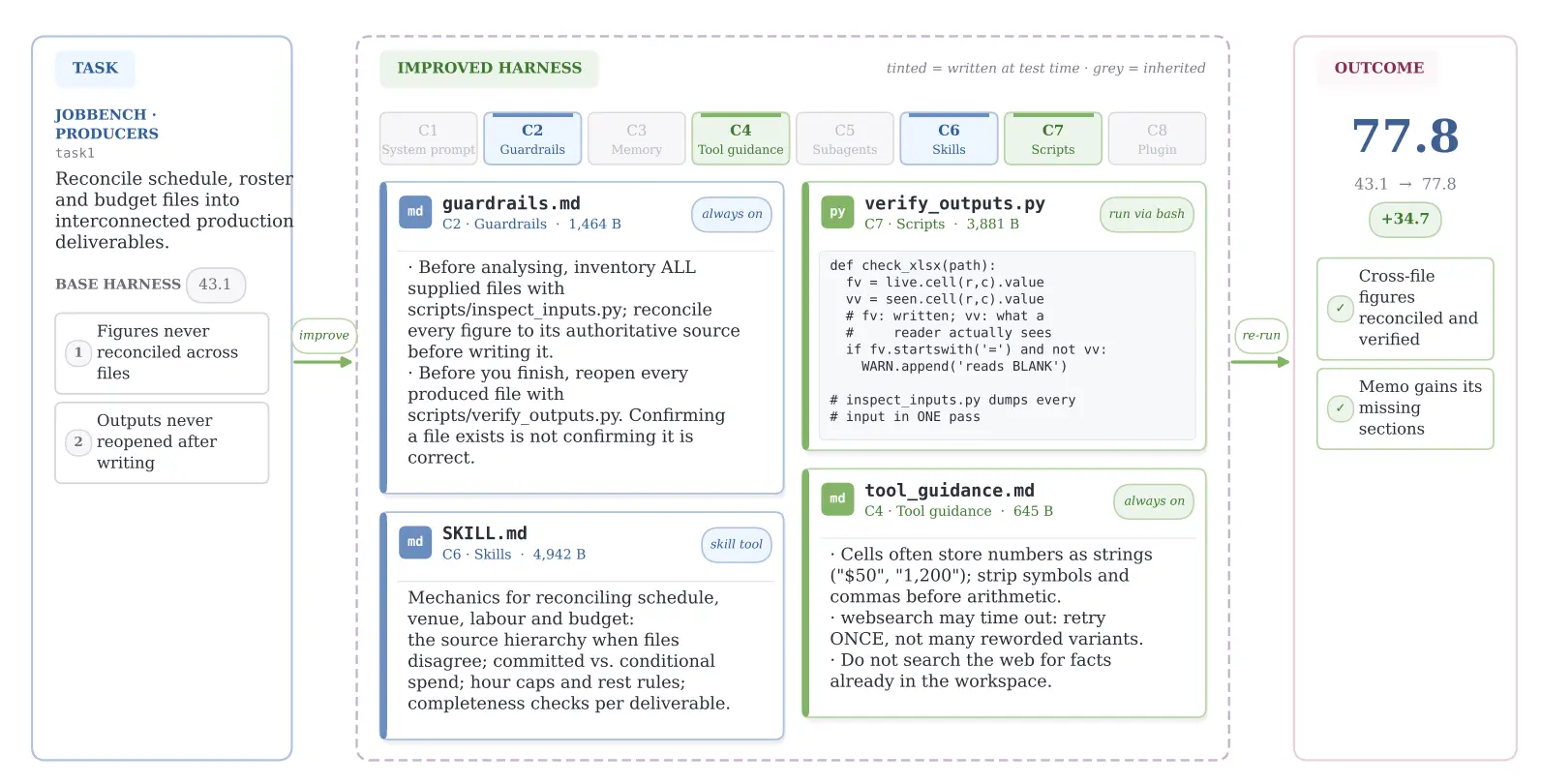Click the 'tinted = written at test time' legend
The width and height of the screenshot is (1541, 784).
(x=983, y=68)
